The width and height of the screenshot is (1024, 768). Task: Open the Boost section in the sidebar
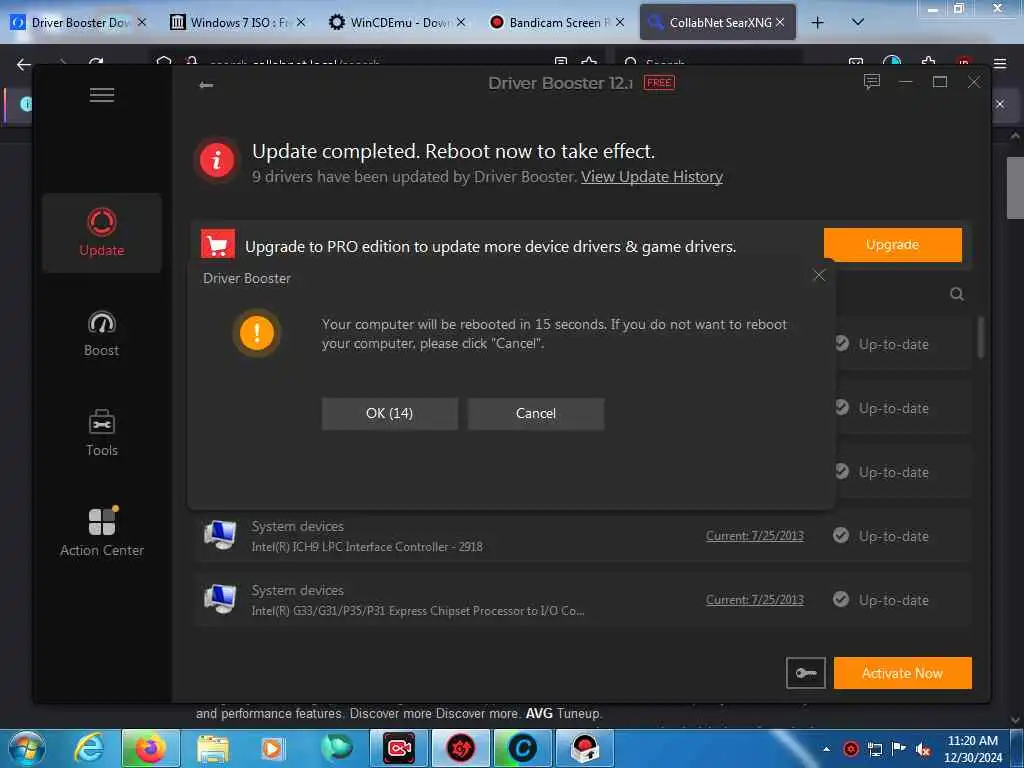click(x=102, y=334)
